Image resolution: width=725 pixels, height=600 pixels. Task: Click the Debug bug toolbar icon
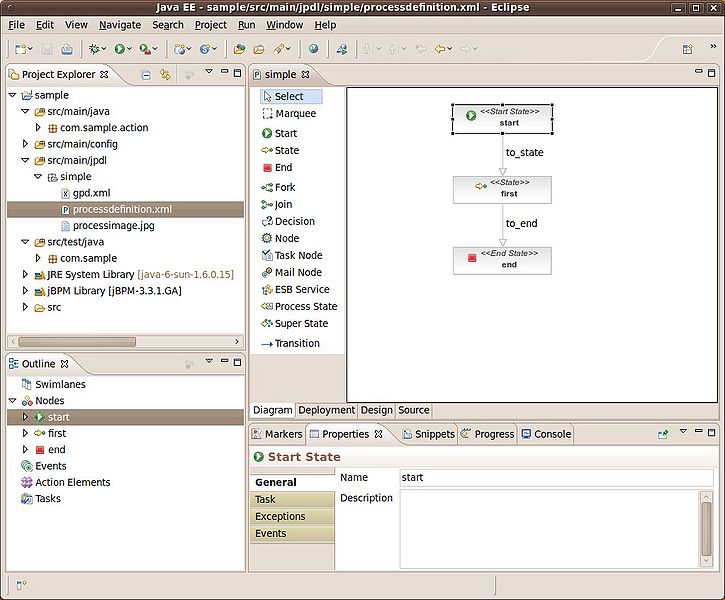click(94, 49)
